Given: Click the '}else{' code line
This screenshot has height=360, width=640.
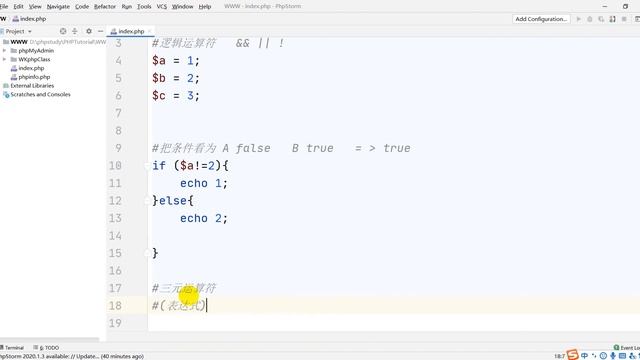Looking at the screenshot, I should [173, 201].
